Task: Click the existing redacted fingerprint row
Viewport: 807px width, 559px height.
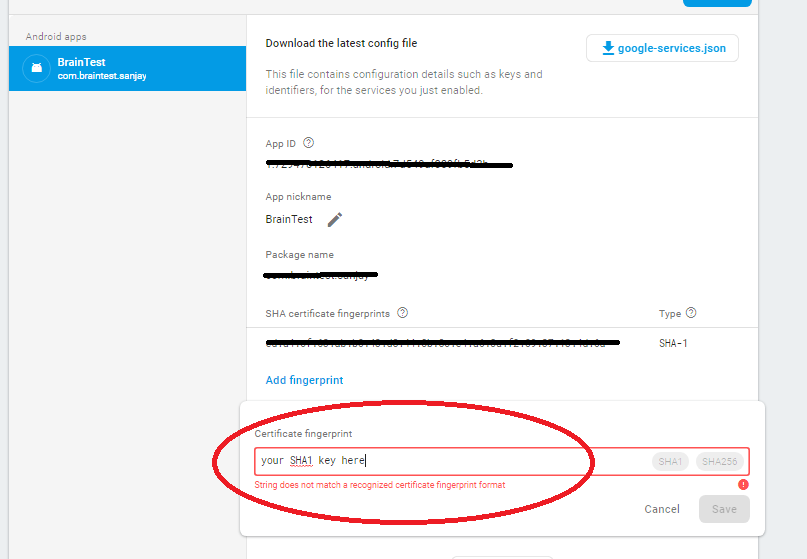Action: coord(442,343)
